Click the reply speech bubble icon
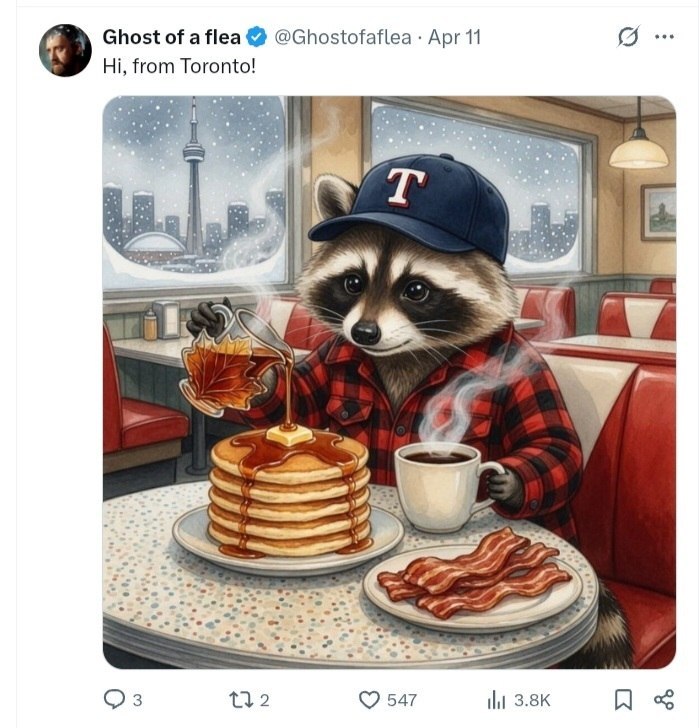The image size is (699, 728). [114, 700]
